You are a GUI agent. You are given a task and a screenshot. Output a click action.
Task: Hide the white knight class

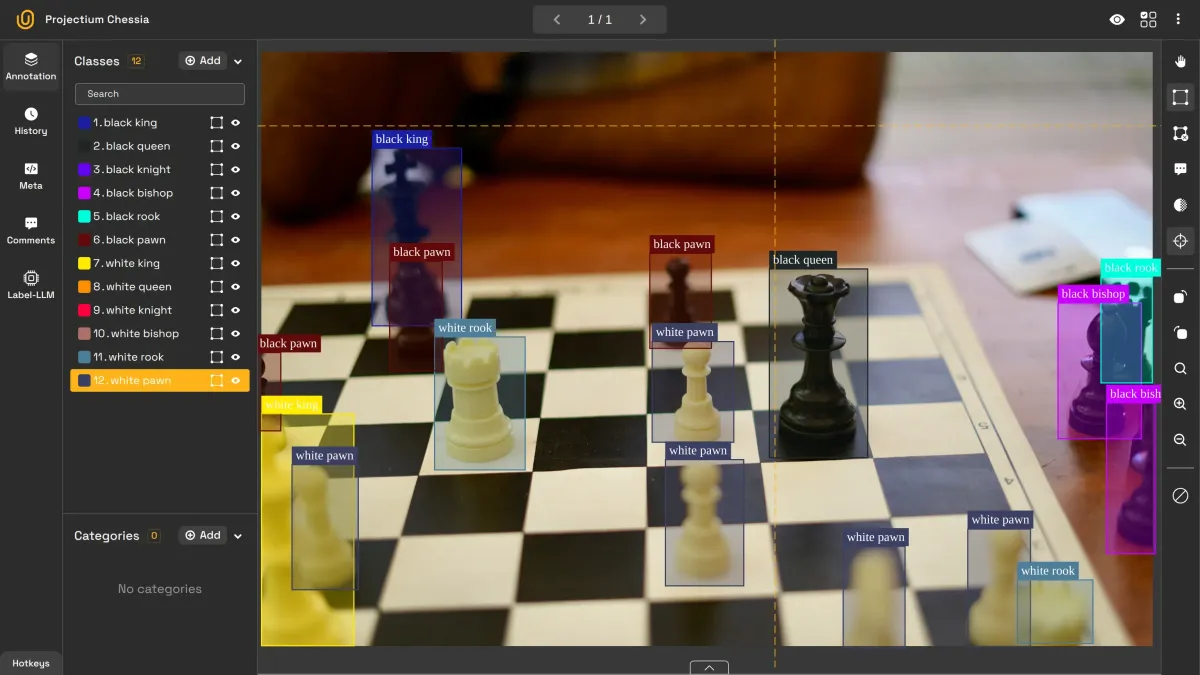(x=236, y=310)
